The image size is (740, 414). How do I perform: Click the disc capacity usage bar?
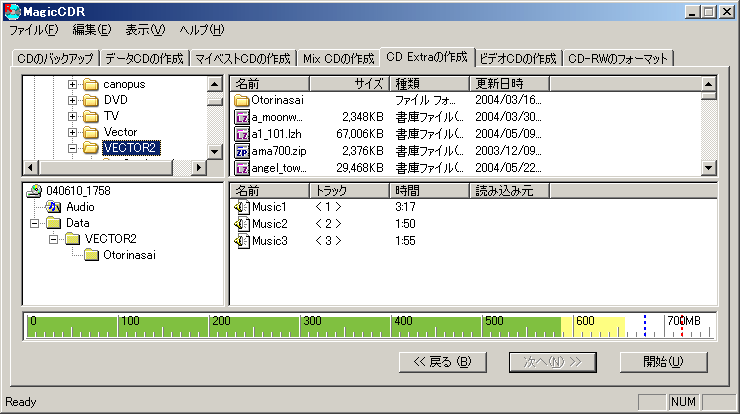pyautogui.click(x=370, y=326)
